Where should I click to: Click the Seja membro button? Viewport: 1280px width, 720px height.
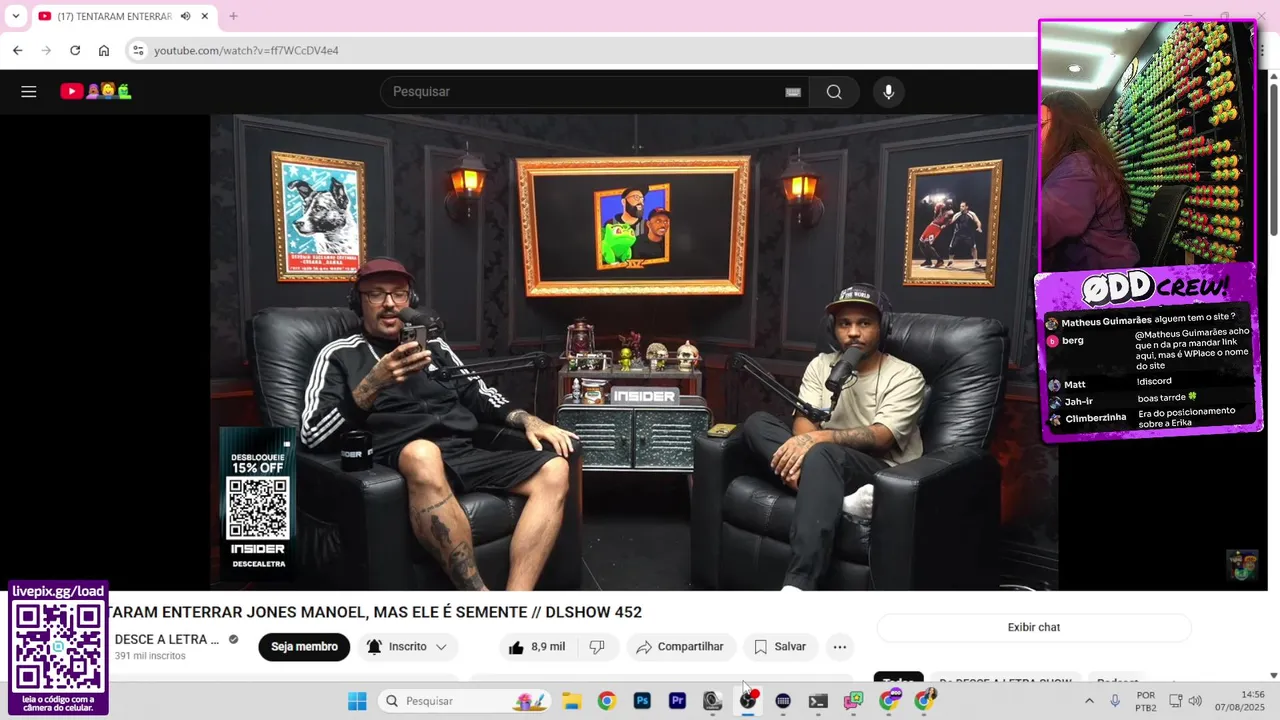pyautogui.click(x=304, y=647)
